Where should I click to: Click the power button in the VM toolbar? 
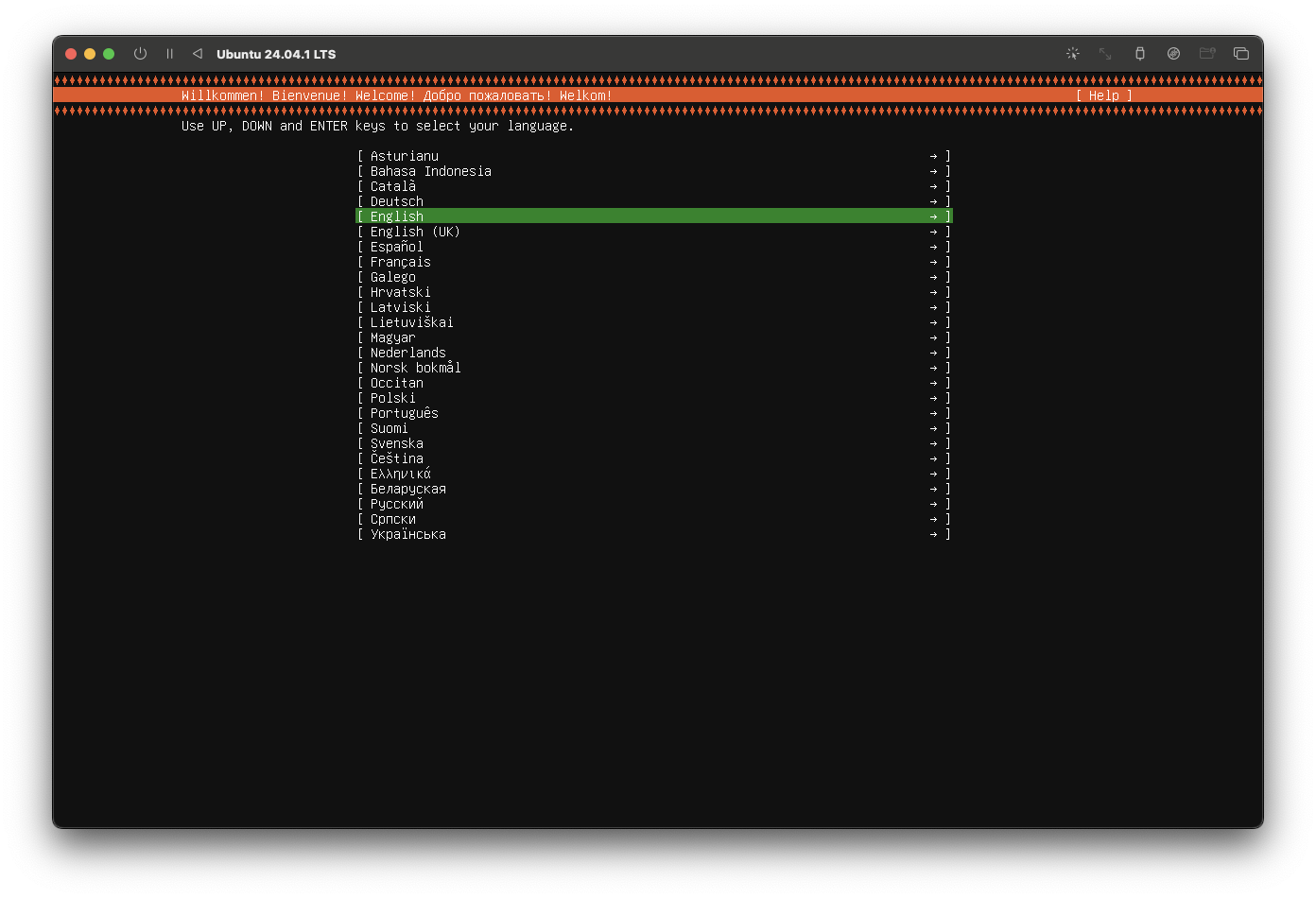[x=140, y=54]
